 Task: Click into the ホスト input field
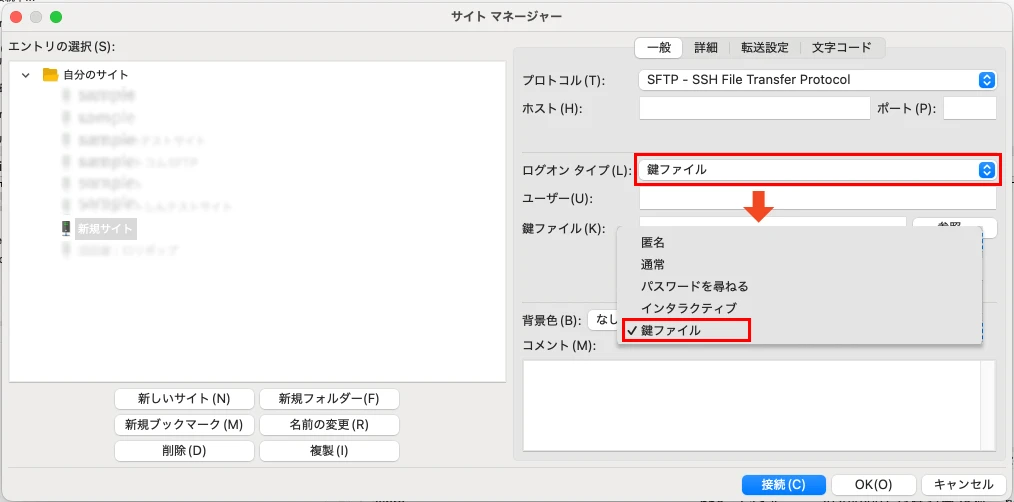click(754, 108)
